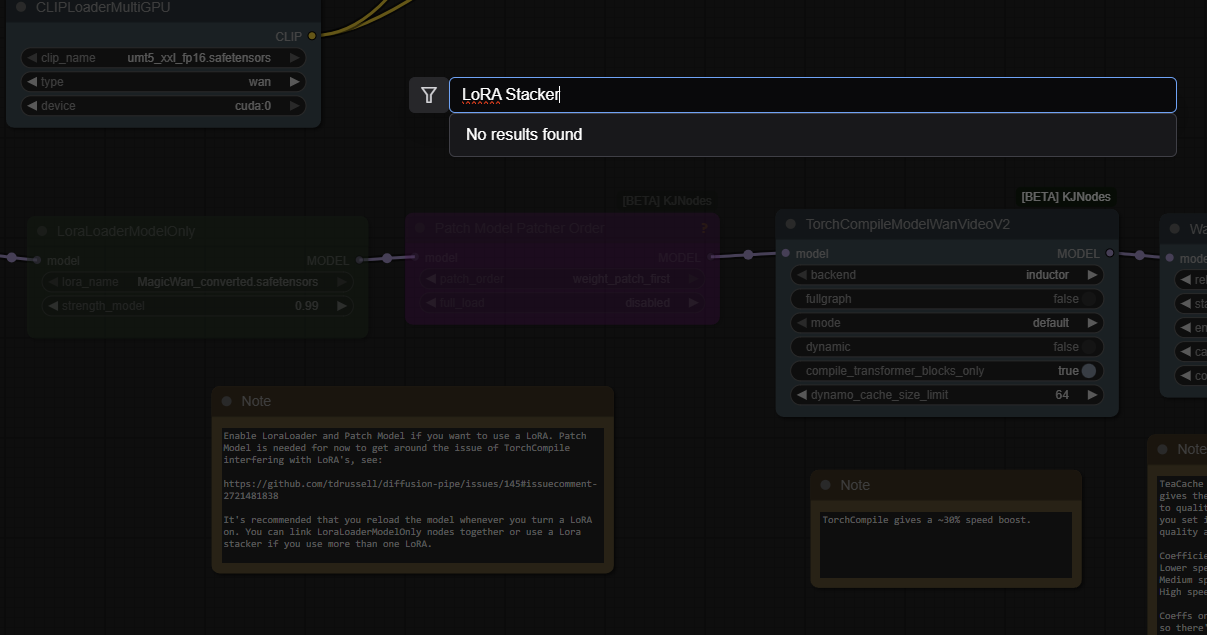Click right arrow of lora_name widget
The height and width of the screenshot is (635, 1207).
(x=343, y=282)
